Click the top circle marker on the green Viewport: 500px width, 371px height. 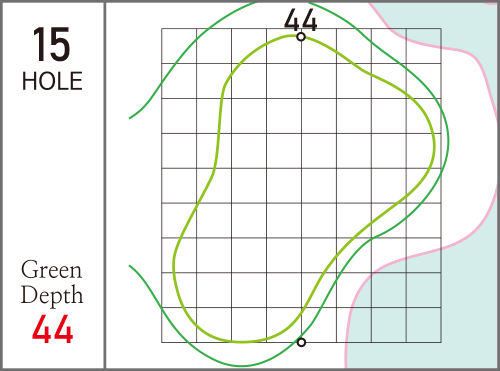301,37
